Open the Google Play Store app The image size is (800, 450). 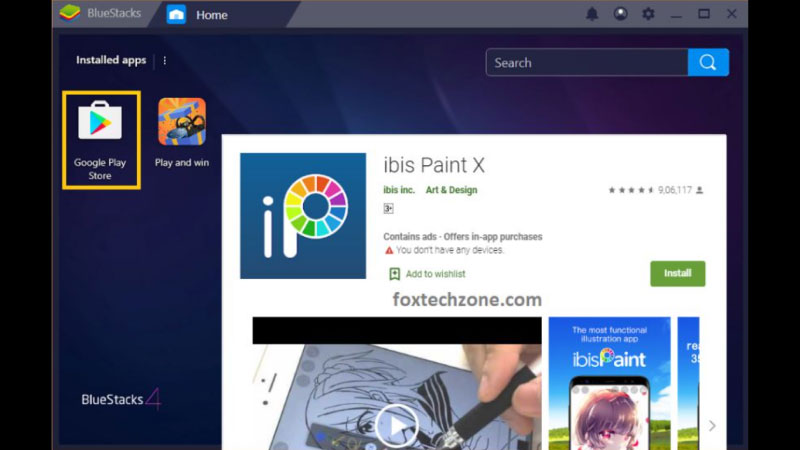(x=101, y=140)
